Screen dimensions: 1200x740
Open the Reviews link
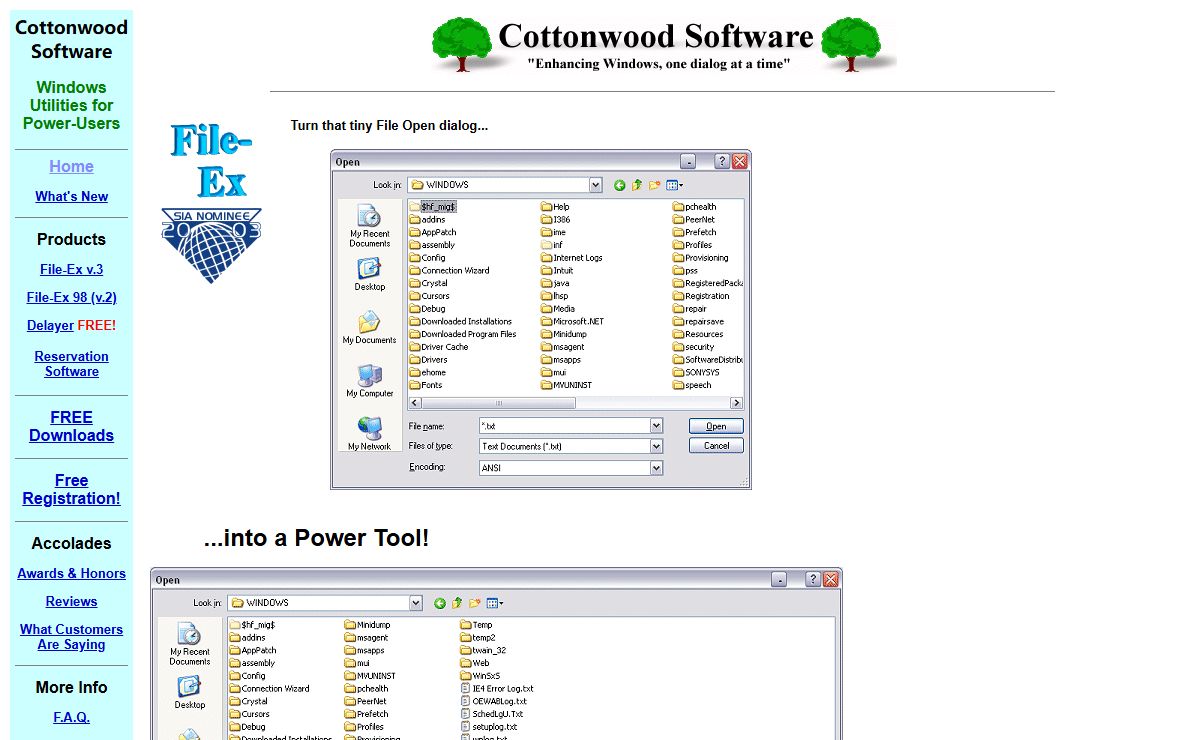[x=71, y=601]
